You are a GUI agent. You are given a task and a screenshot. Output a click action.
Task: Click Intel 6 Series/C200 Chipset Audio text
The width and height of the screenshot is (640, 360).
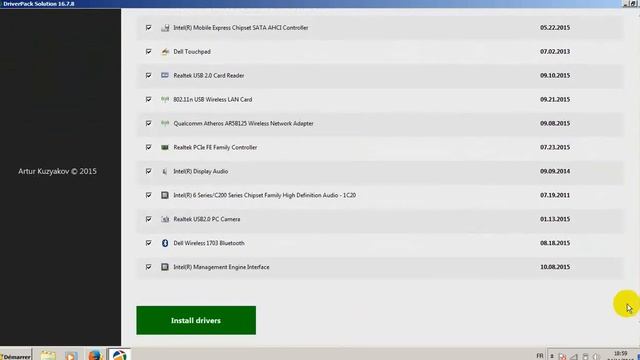pyautogui.click(x=264, y=195)
